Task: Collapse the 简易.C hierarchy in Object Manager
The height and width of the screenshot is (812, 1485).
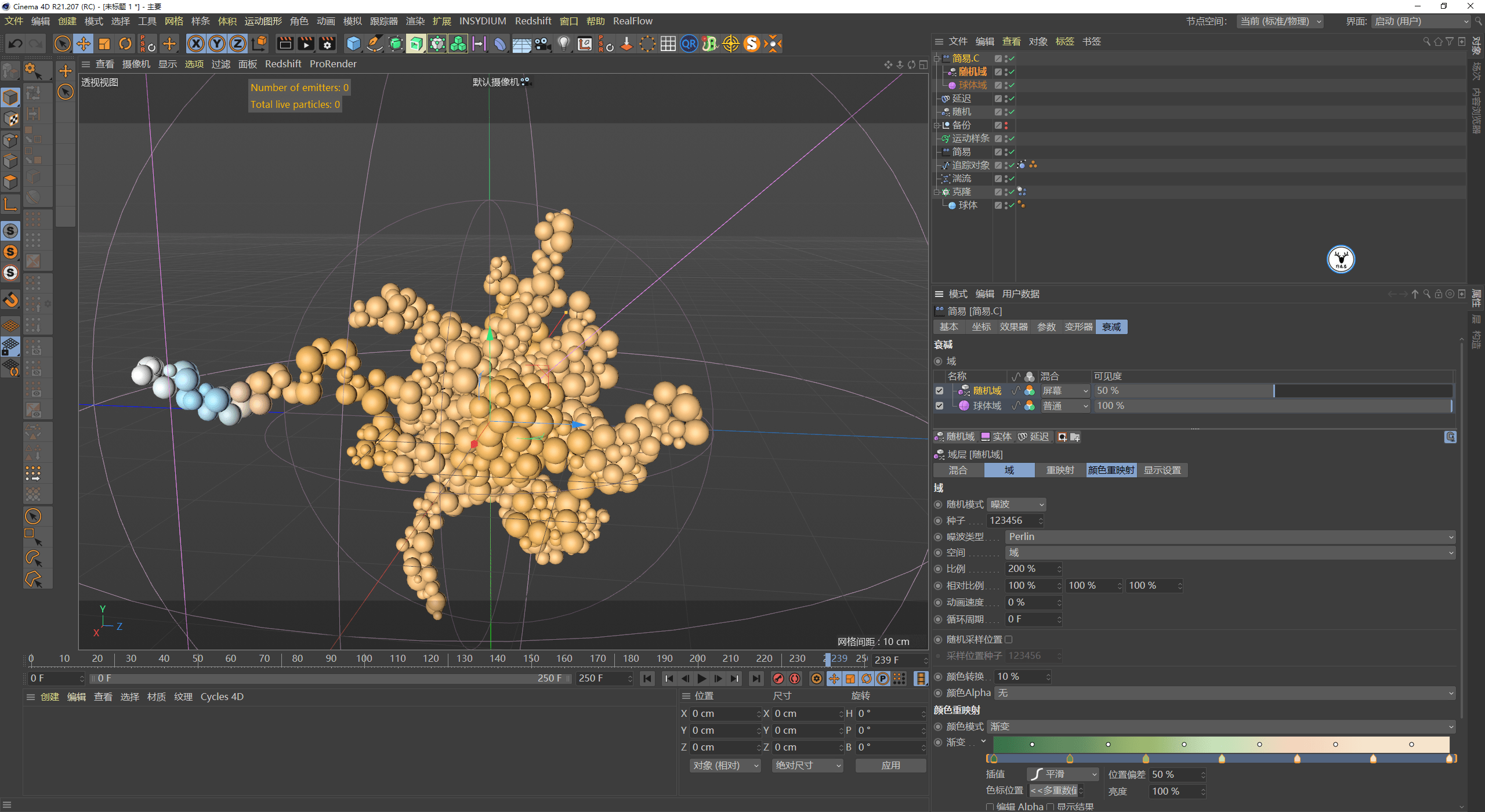Action: (937, 58)
